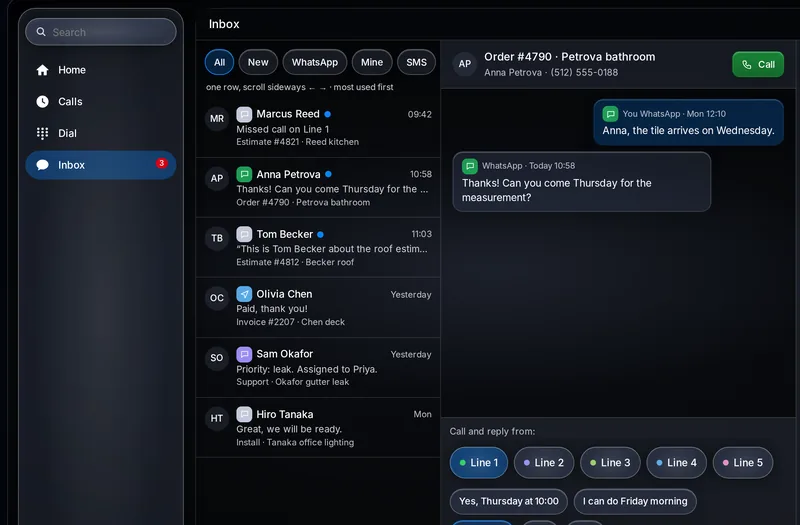Click the red unread badge on Inbox
800x525 pixels.
(x=161, y=163)
